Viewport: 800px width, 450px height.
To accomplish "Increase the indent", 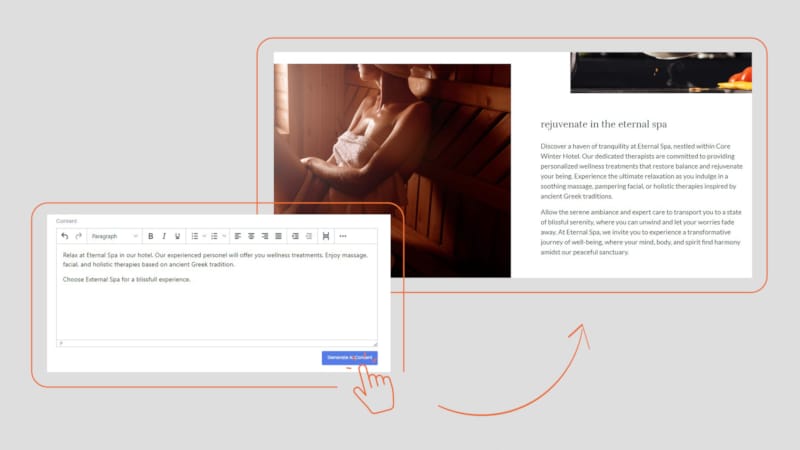I will (309, 236).
